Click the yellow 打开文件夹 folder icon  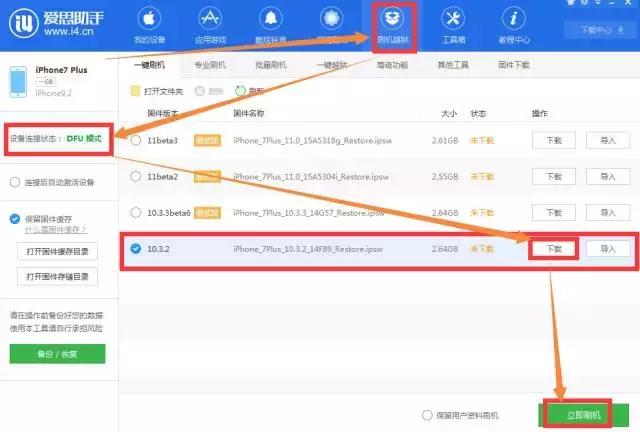pyautogui.click(x=136, y=91)
